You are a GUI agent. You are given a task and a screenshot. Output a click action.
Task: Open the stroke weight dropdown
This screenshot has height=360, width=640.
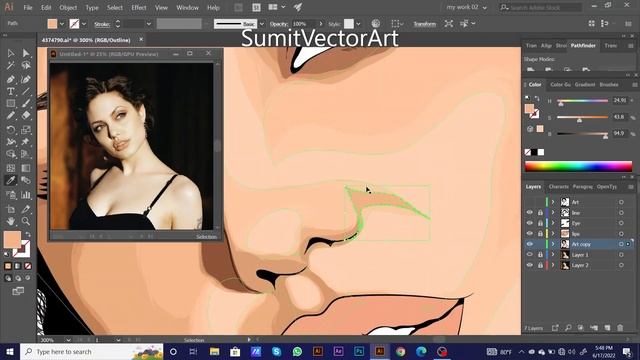click(x=149, y=24)
